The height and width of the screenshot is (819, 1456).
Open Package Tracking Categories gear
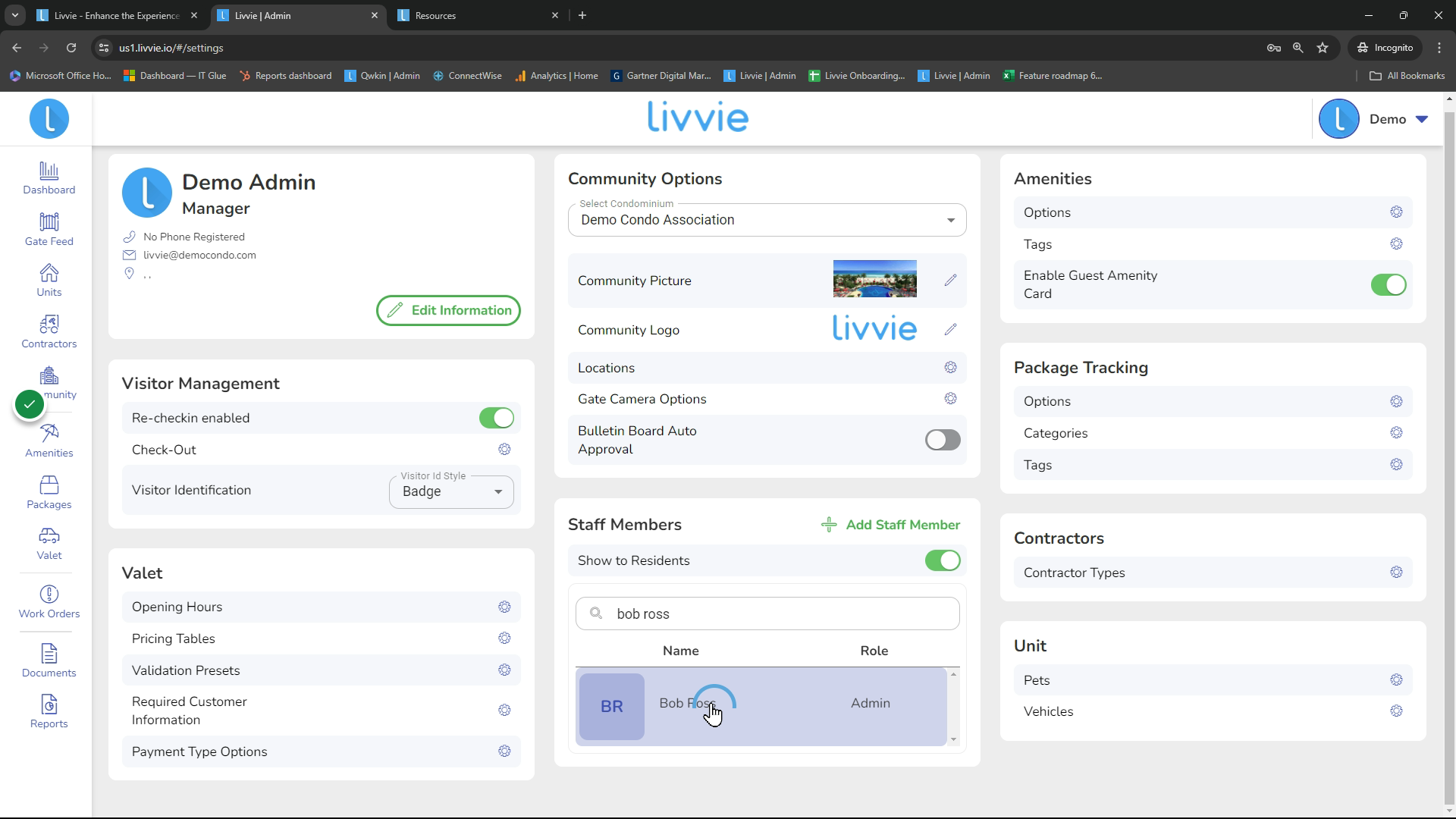click(x=1396, y=433)
